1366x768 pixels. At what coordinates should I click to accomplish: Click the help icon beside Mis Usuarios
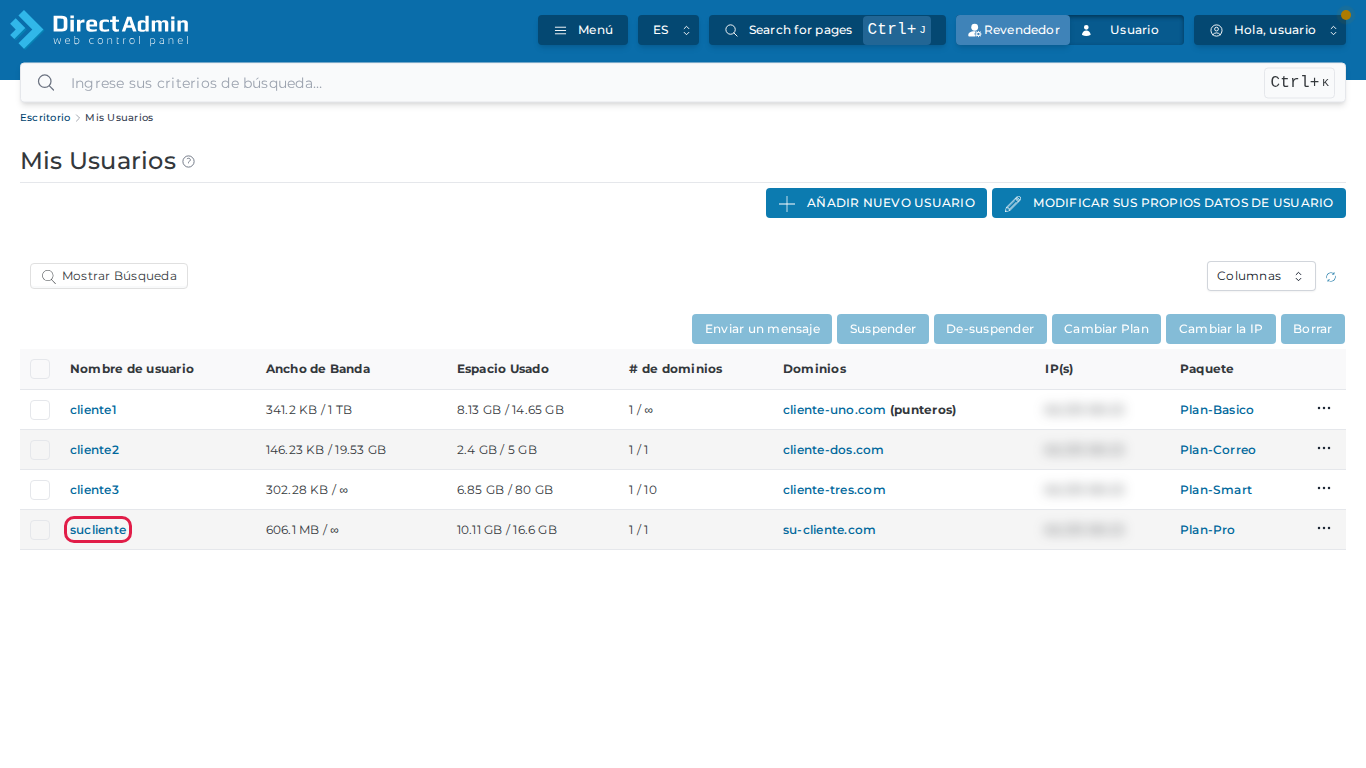(189, 162)
